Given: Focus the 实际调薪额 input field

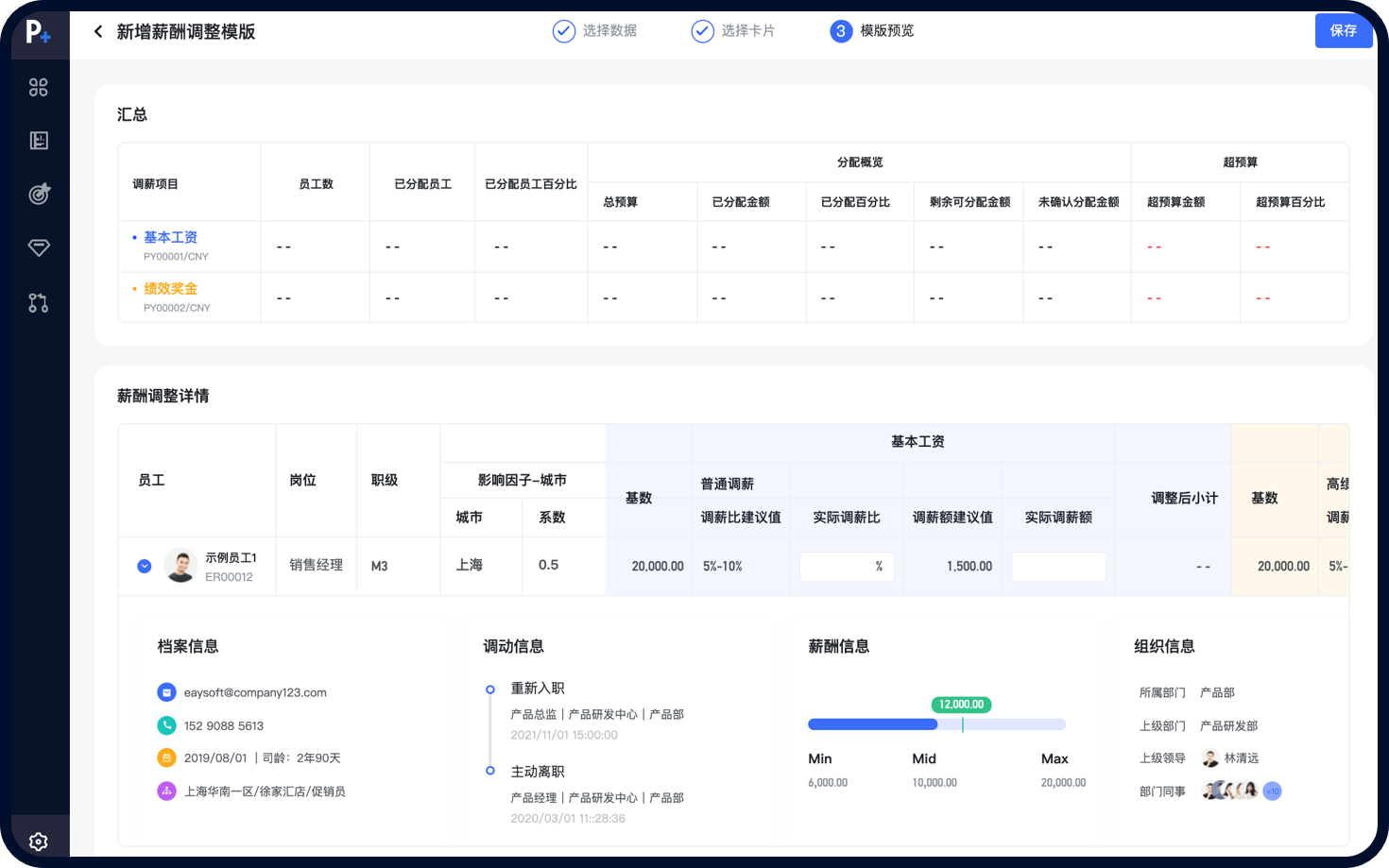Looking at the screenshot, I should pos(1058,567).
